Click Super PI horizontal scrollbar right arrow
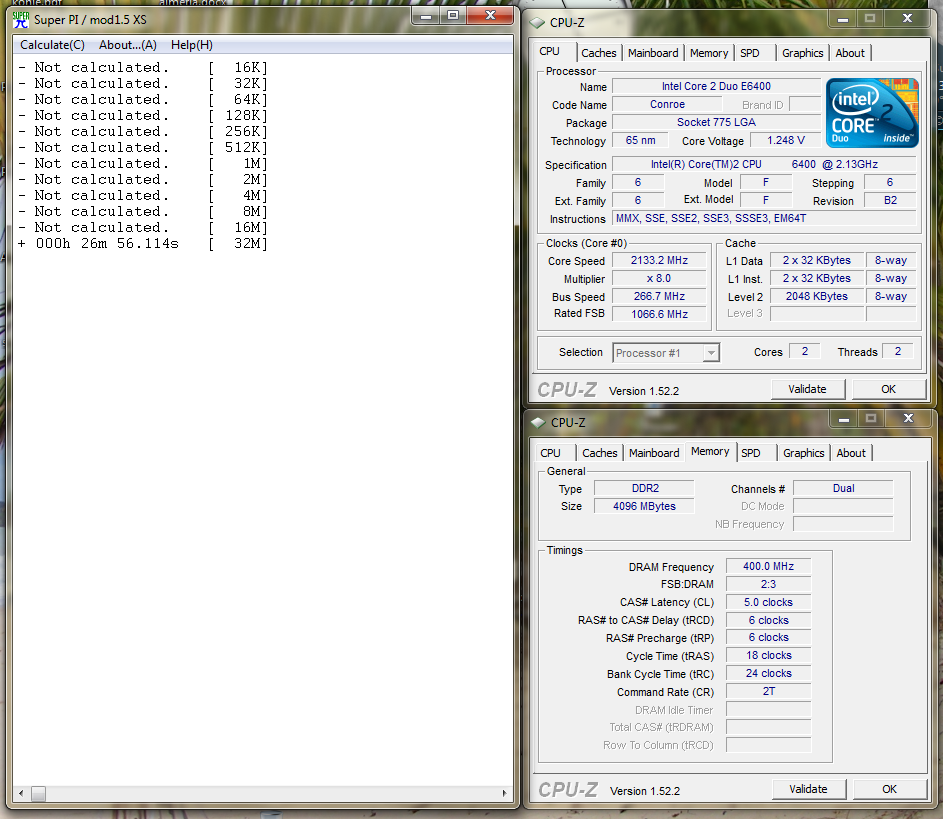 505,793
